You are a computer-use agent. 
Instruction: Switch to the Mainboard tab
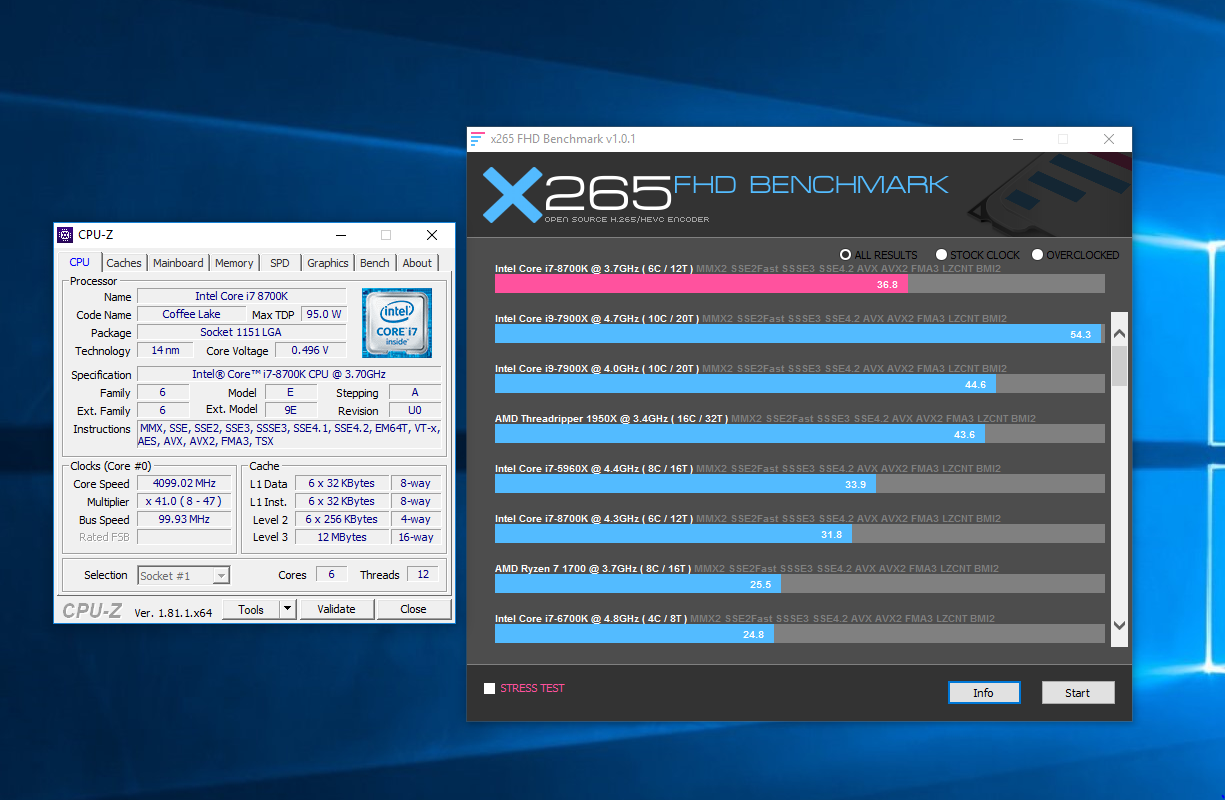(178, 263)
